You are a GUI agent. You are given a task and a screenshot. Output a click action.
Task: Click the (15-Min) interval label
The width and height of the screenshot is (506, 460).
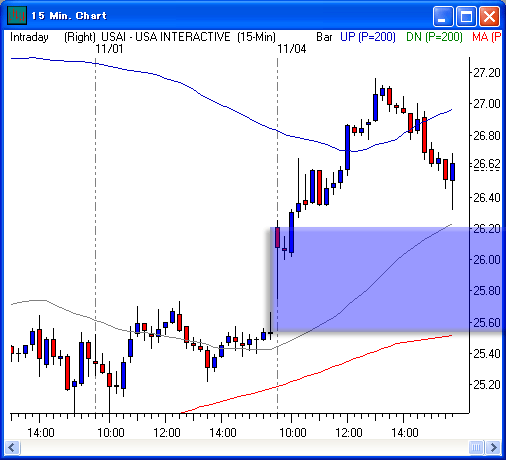coord(257,37)
